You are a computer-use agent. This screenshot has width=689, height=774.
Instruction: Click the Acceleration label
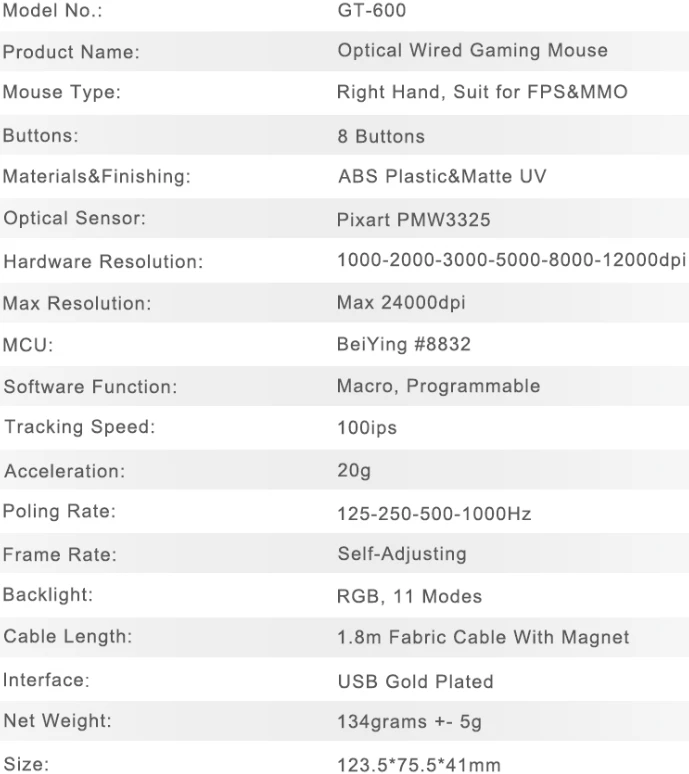pos(65,471)
